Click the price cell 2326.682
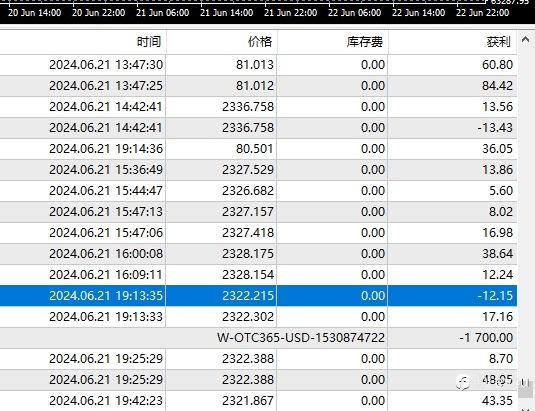This screenshot has height=411, width=535. [x=248, y=191]
